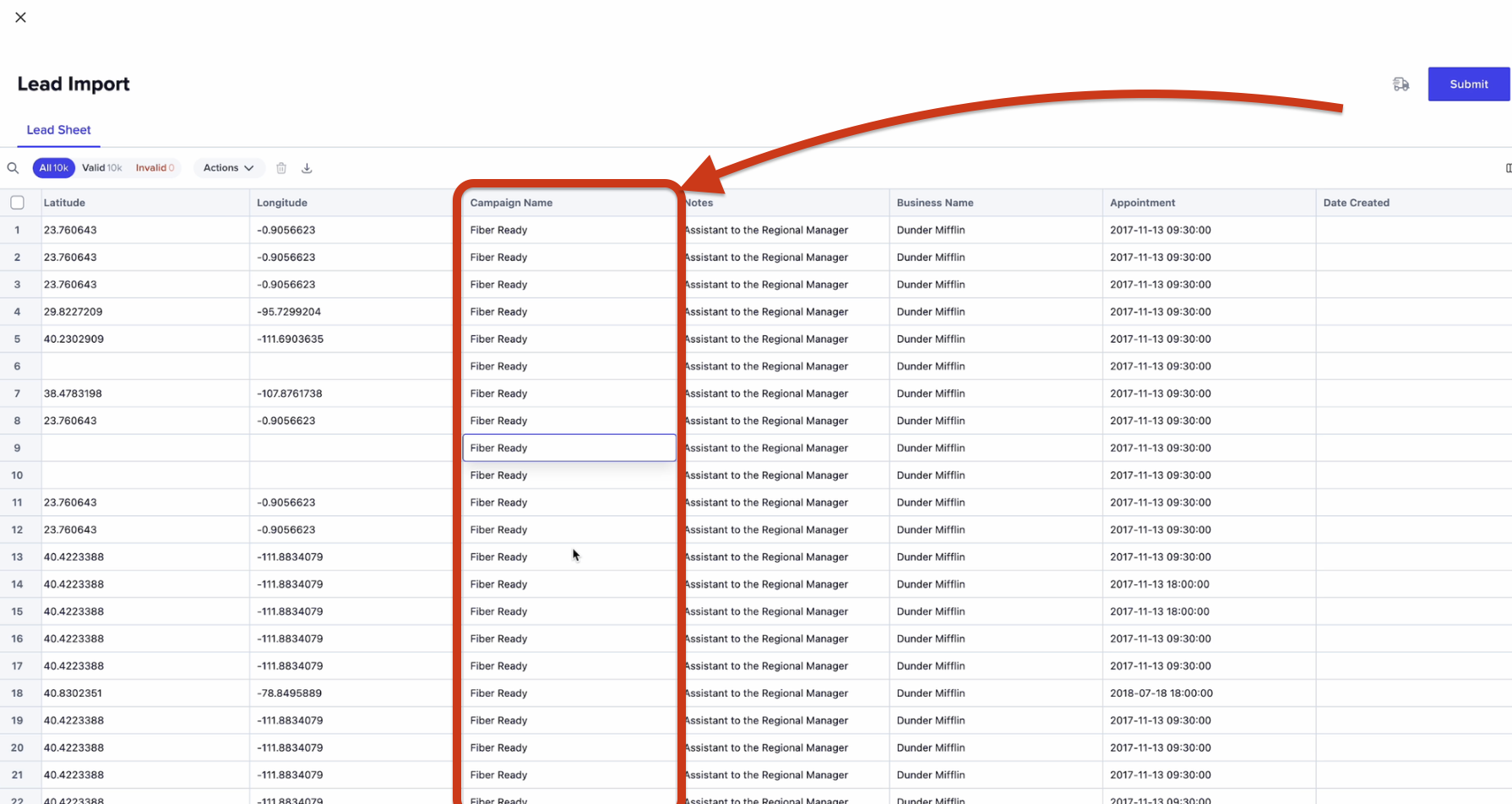Screen dimensions: 1512x804
Task: Click the empty Longitude cell in row 10
Action: click(356, 475)
